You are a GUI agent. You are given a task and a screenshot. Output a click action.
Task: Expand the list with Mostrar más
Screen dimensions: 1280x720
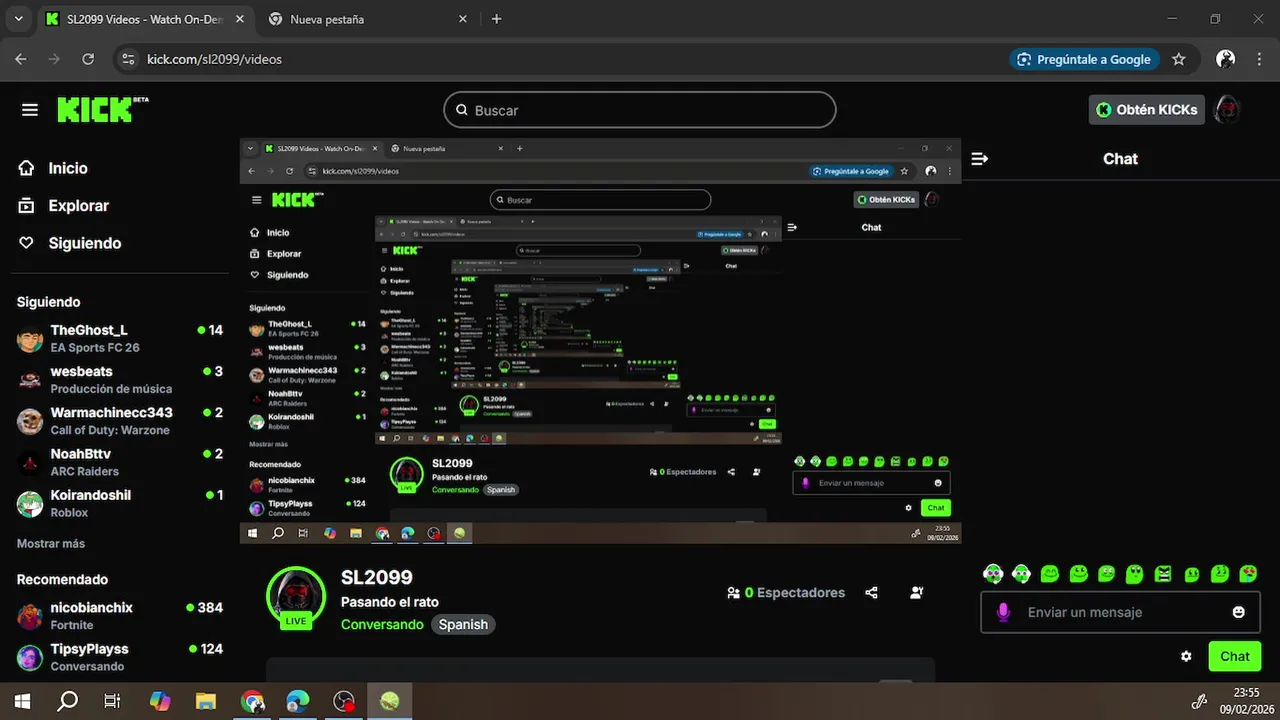coord(51,544)
